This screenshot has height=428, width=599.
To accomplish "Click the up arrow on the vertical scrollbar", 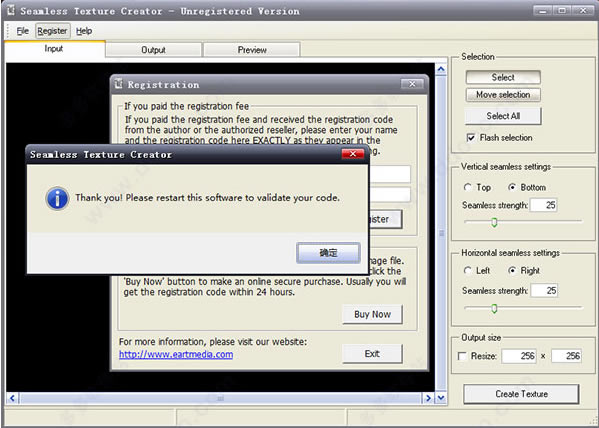I will (441, 69).
